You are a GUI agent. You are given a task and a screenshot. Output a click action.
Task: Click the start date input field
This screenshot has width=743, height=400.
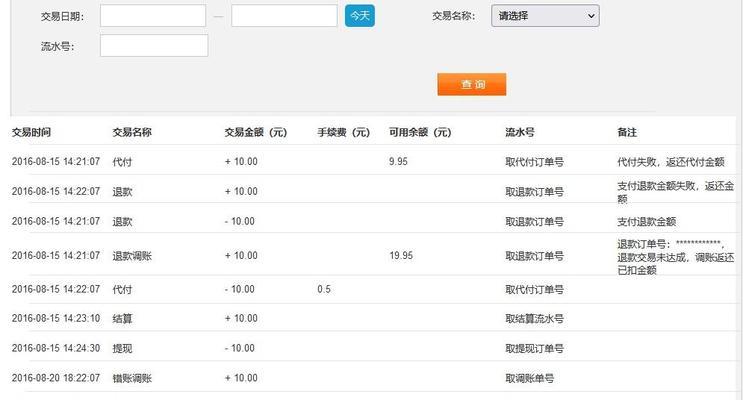point(153,16)
